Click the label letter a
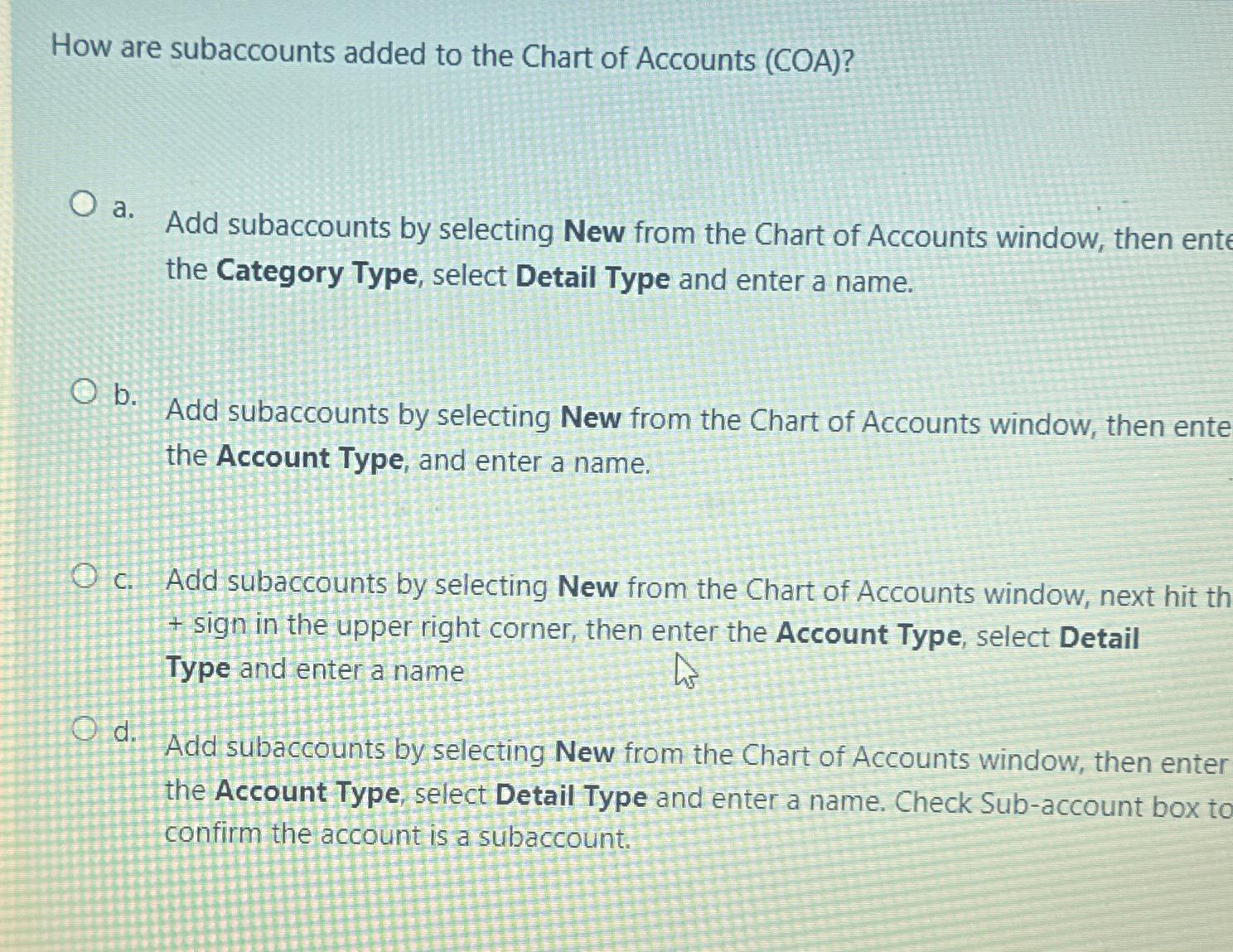 [123, 210]
